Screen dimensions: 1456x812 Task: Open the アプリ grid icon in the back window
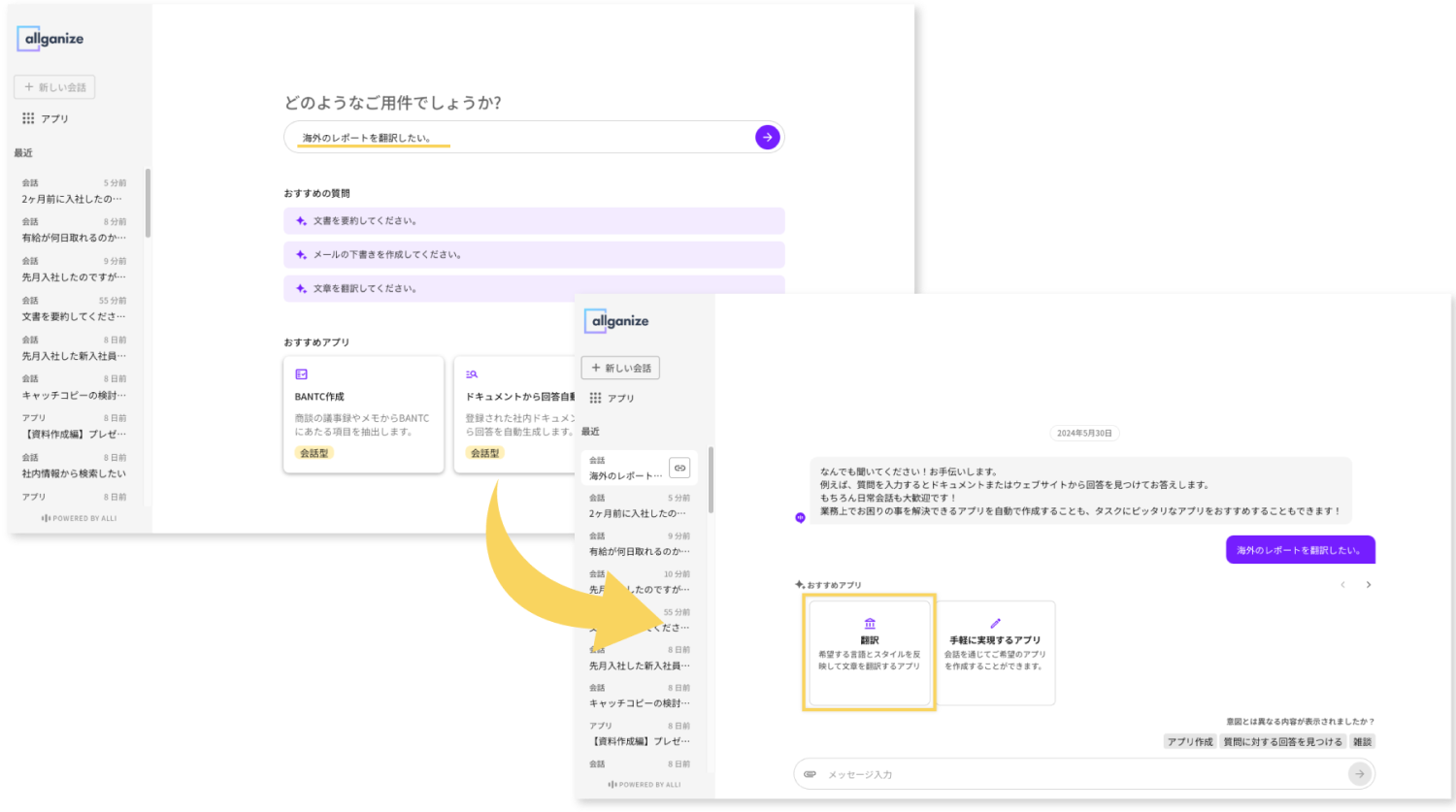tap(28, 118)
